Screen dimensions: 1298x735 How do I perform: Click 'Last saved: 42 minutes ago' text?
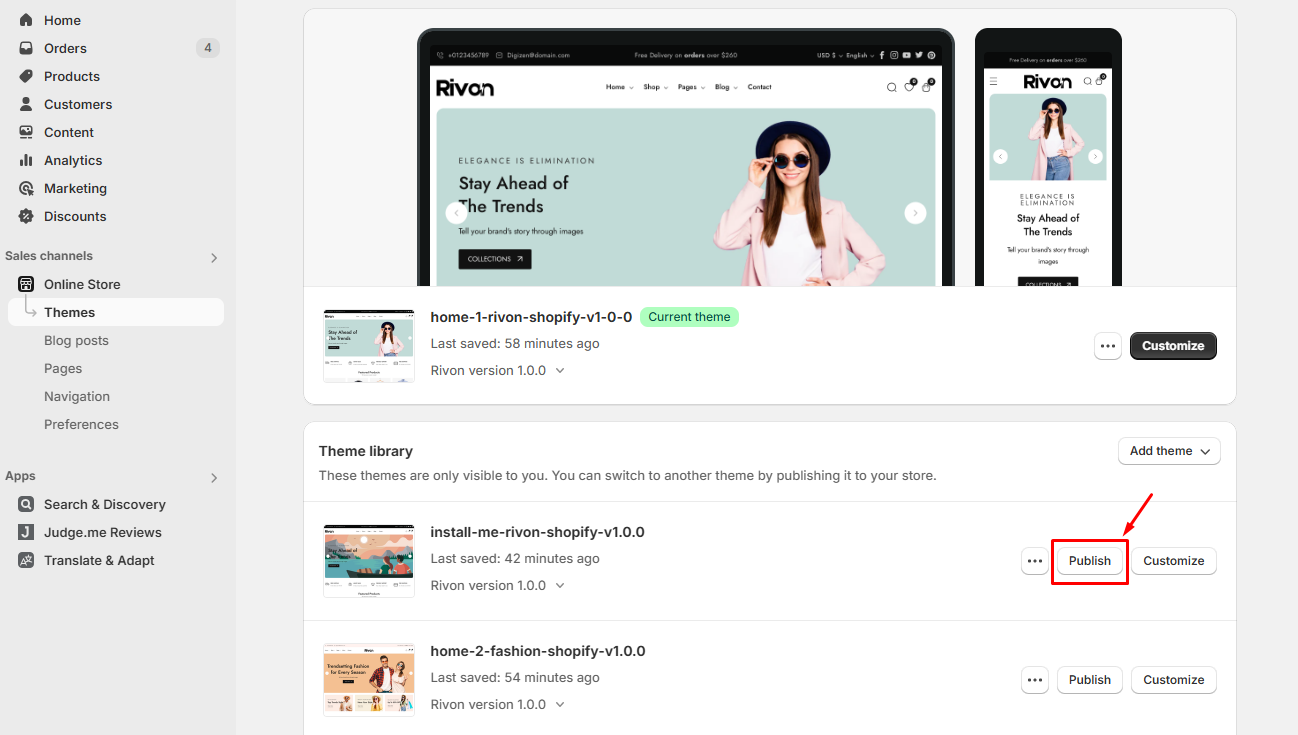tap(515, 558)
